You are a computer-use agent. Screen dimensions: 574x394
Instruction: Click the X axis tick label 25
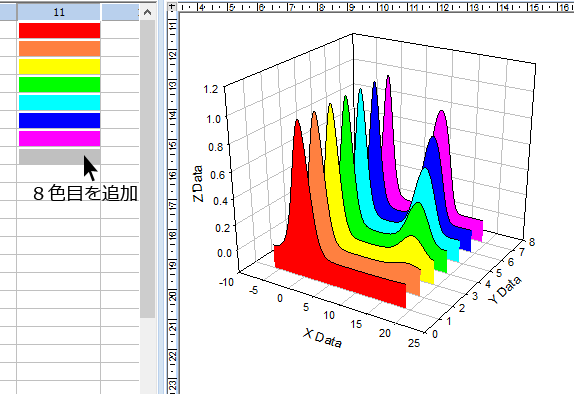(414, 343)
